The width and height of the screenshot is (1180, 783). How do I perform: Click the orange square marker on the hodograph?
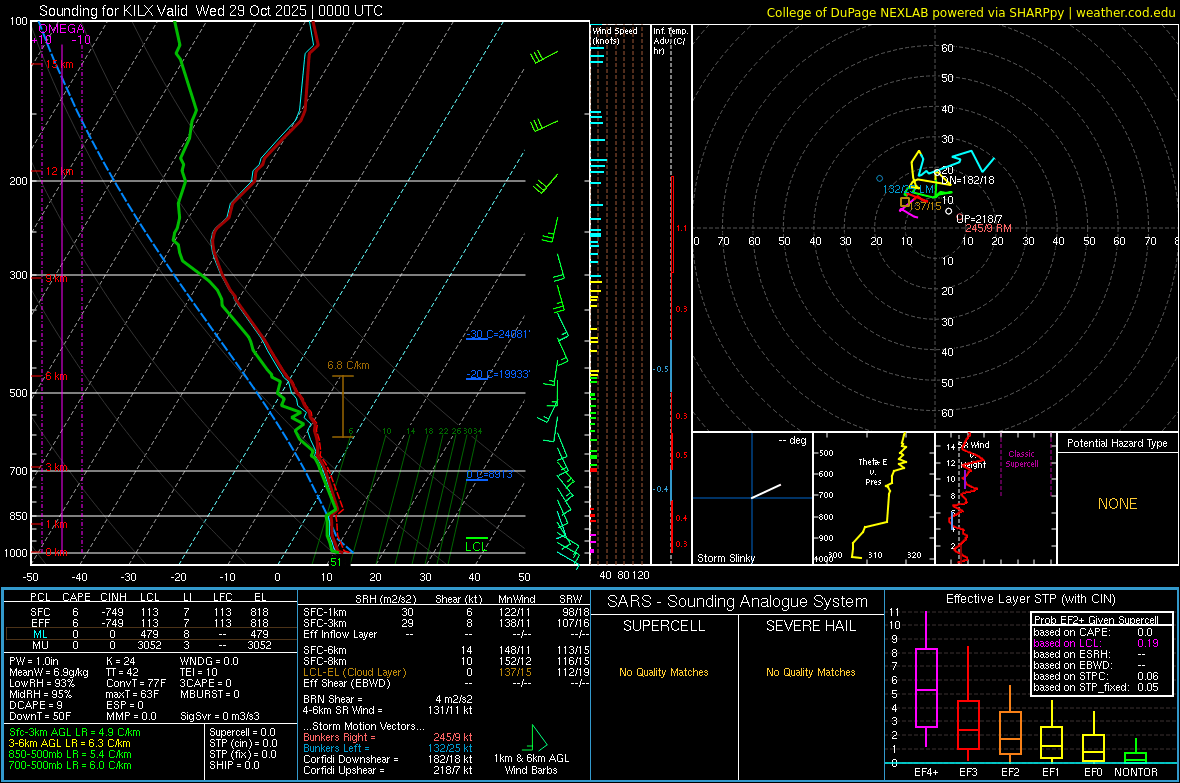point(905,202)
